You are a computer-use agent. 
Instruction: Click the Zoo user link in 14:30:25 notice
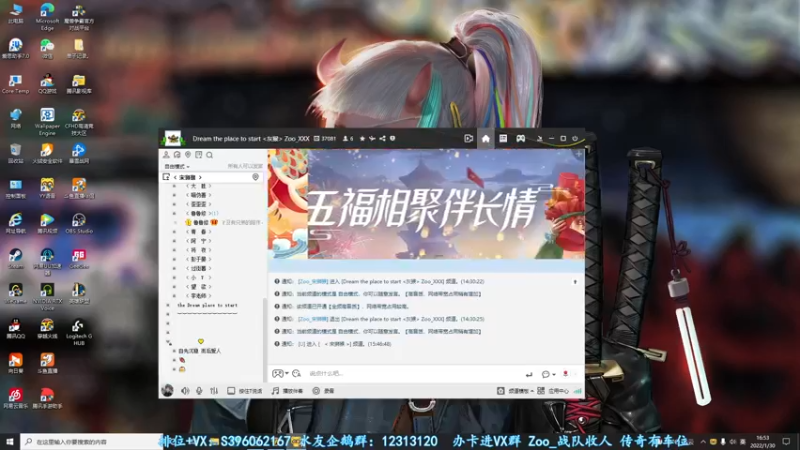point(313,319)
